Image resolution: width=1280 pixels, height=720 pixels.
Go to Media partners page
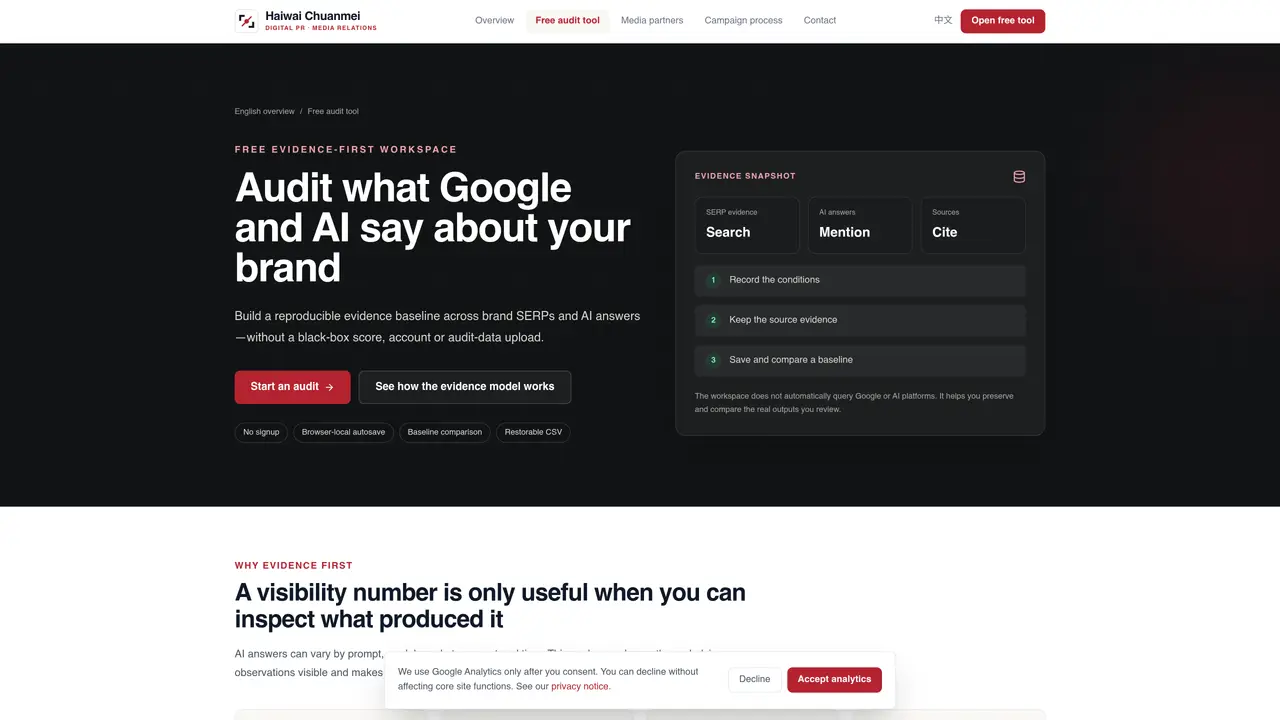pyautogui.click(x=652, y=21)
